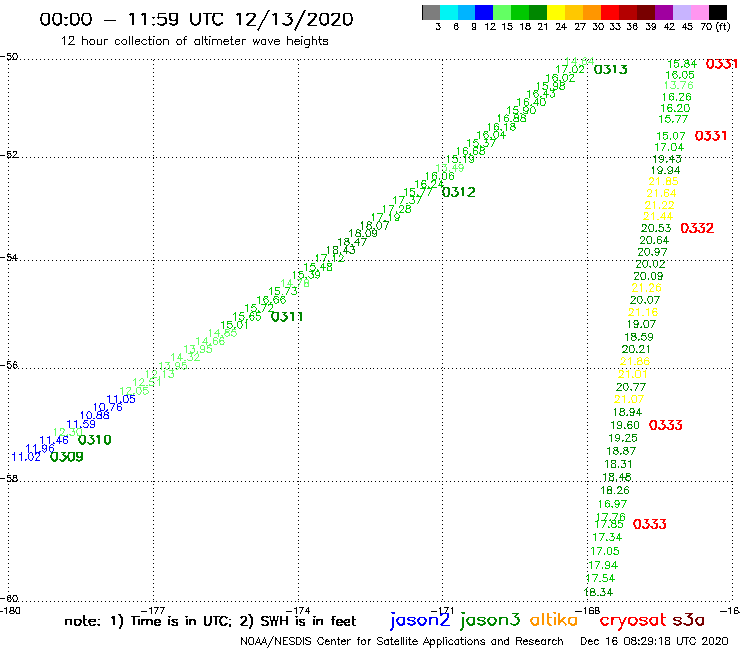The width and height of the screenshot is (740, 650).
Task: Click the yellow 21.44 wave height
Action: (658, 217)
